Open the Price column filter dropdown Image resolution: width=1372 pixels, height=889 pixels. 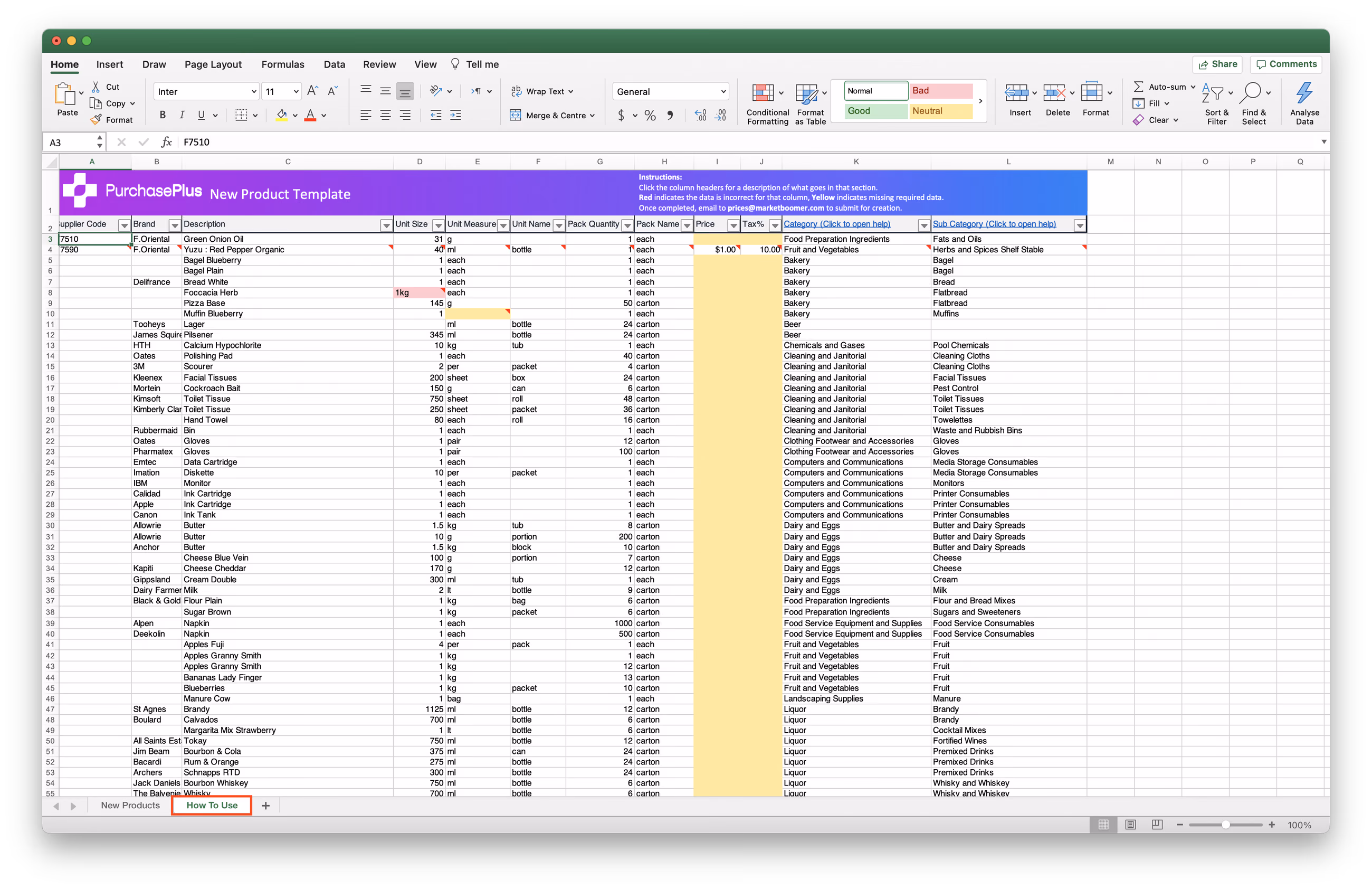[733, 225]
